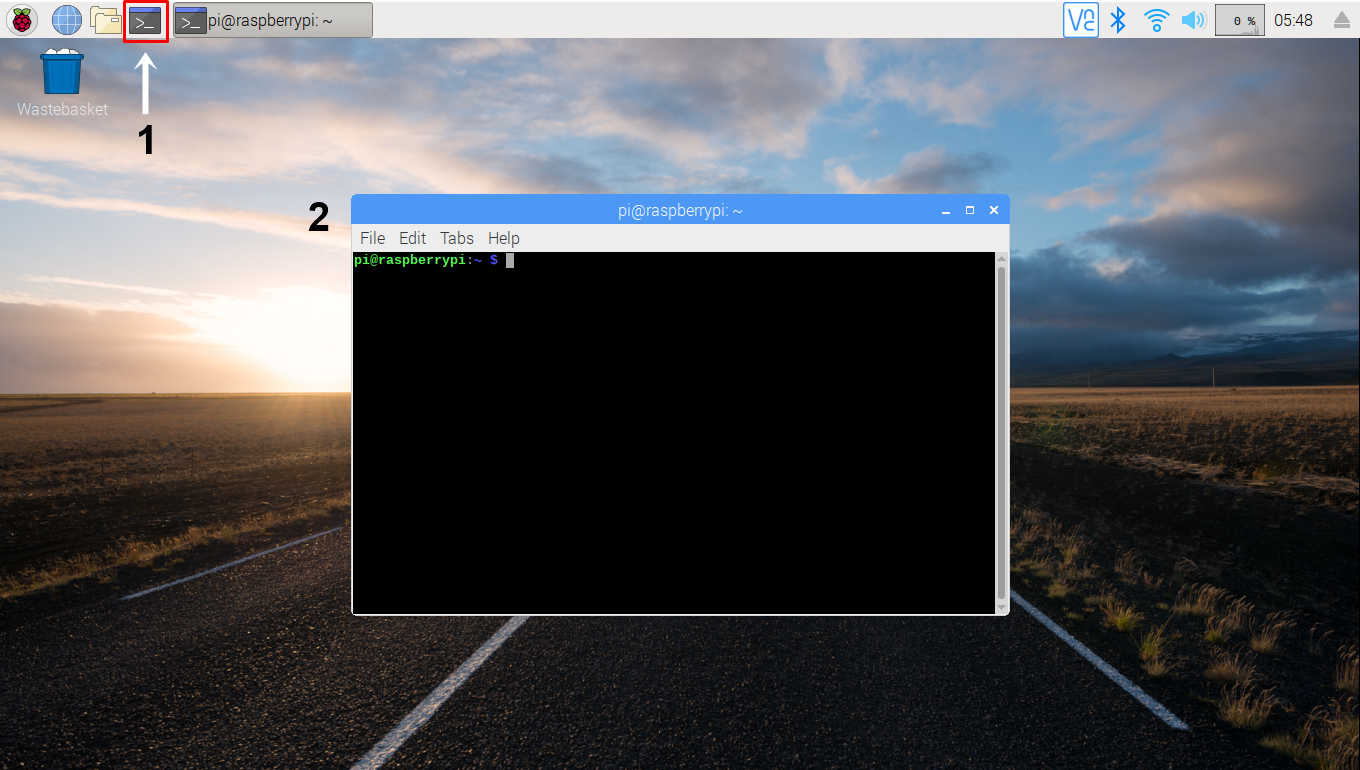Click the pi@raspberrypi taskbar window button
This screenshot has width=1360, height=770.
point(273,20)
